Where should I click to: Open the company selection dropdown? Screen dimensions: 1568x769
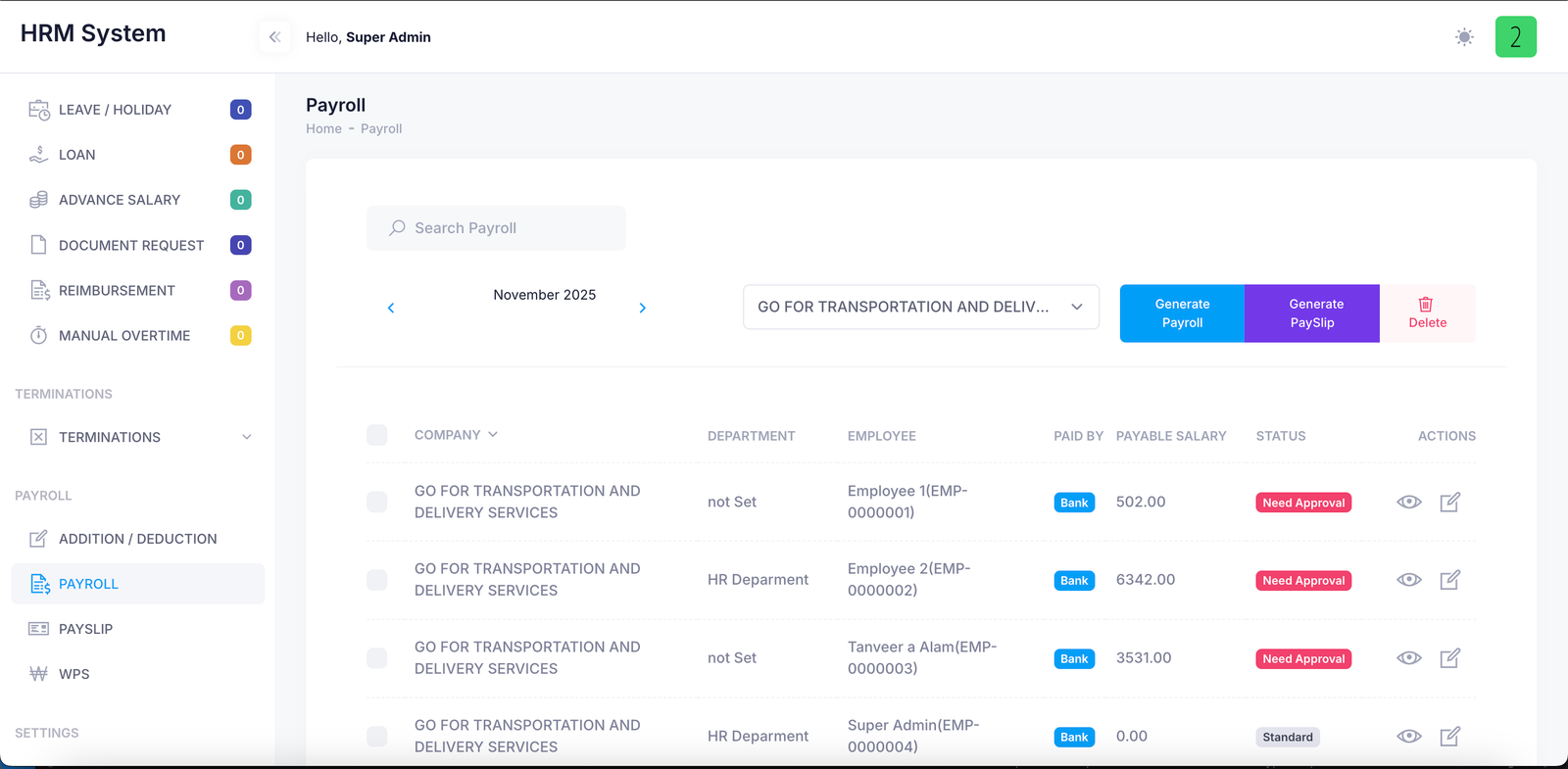(920, 307)
